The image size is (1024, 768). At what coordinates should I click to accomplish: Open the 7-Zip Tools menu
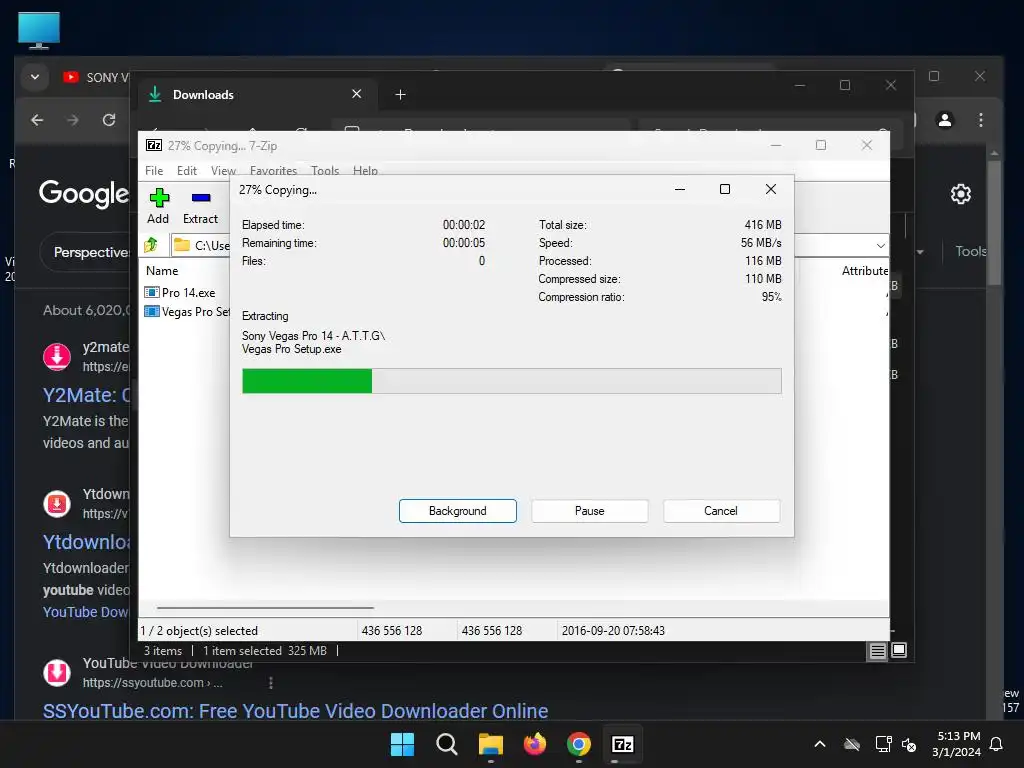325,170
